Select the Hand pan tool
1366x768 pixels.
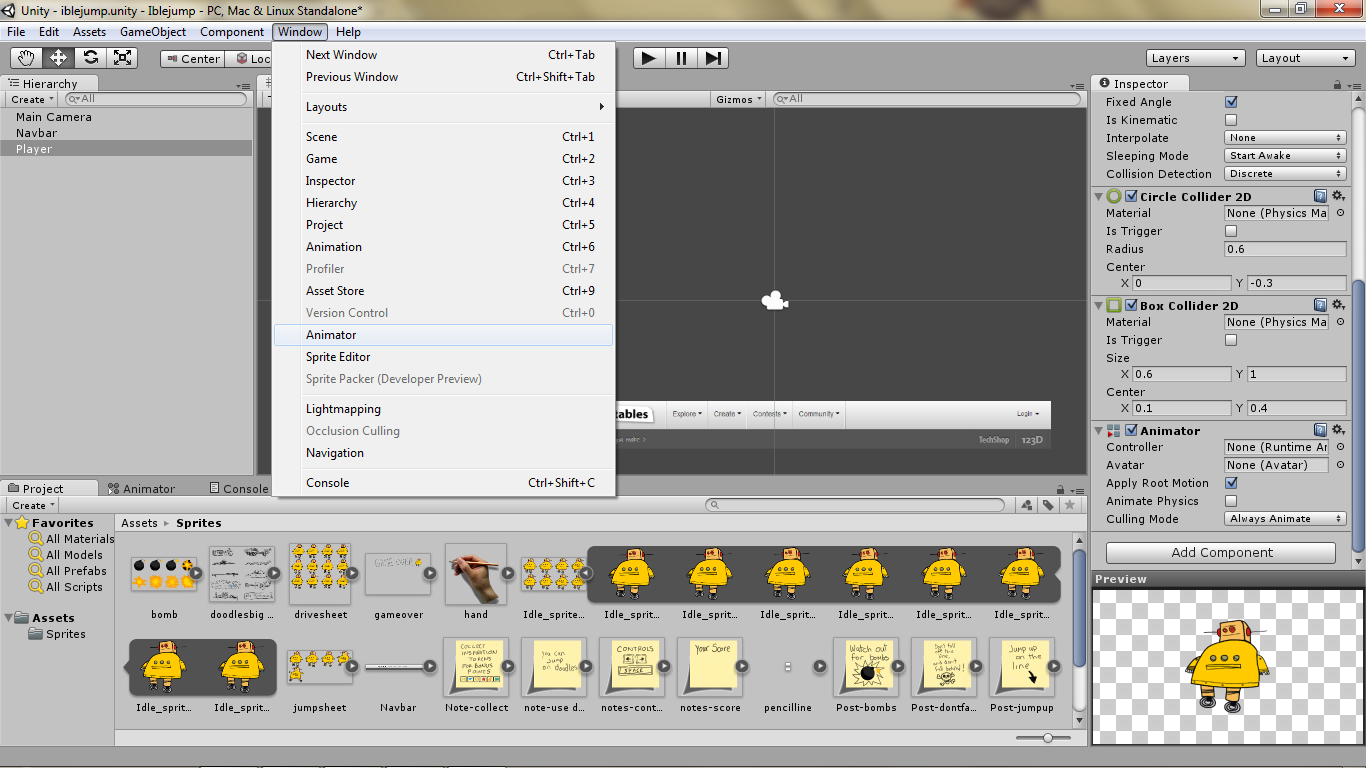(x=25, y=57)
